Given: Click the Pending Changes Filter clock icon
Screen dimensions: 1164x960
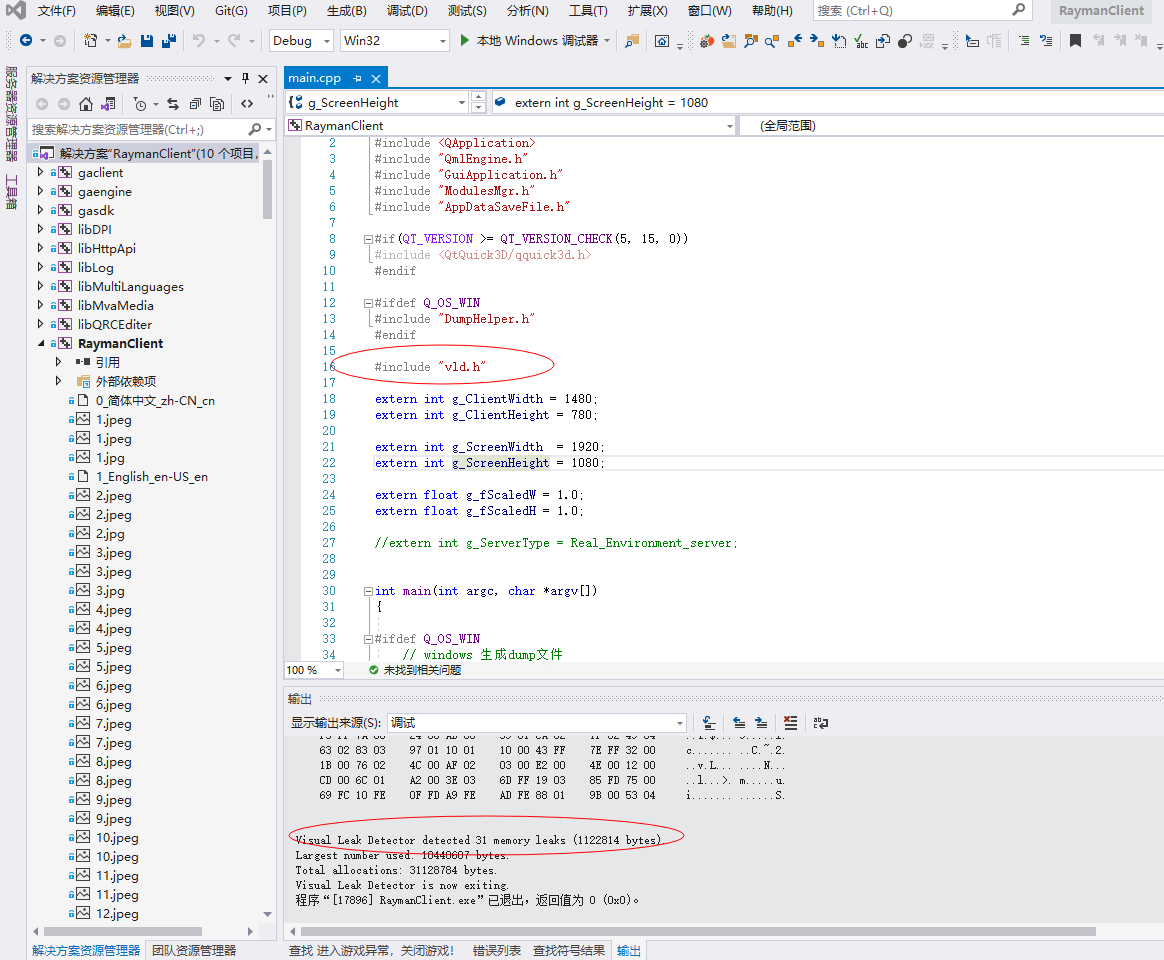Looking at the screenshot, I should click(140, 104).
